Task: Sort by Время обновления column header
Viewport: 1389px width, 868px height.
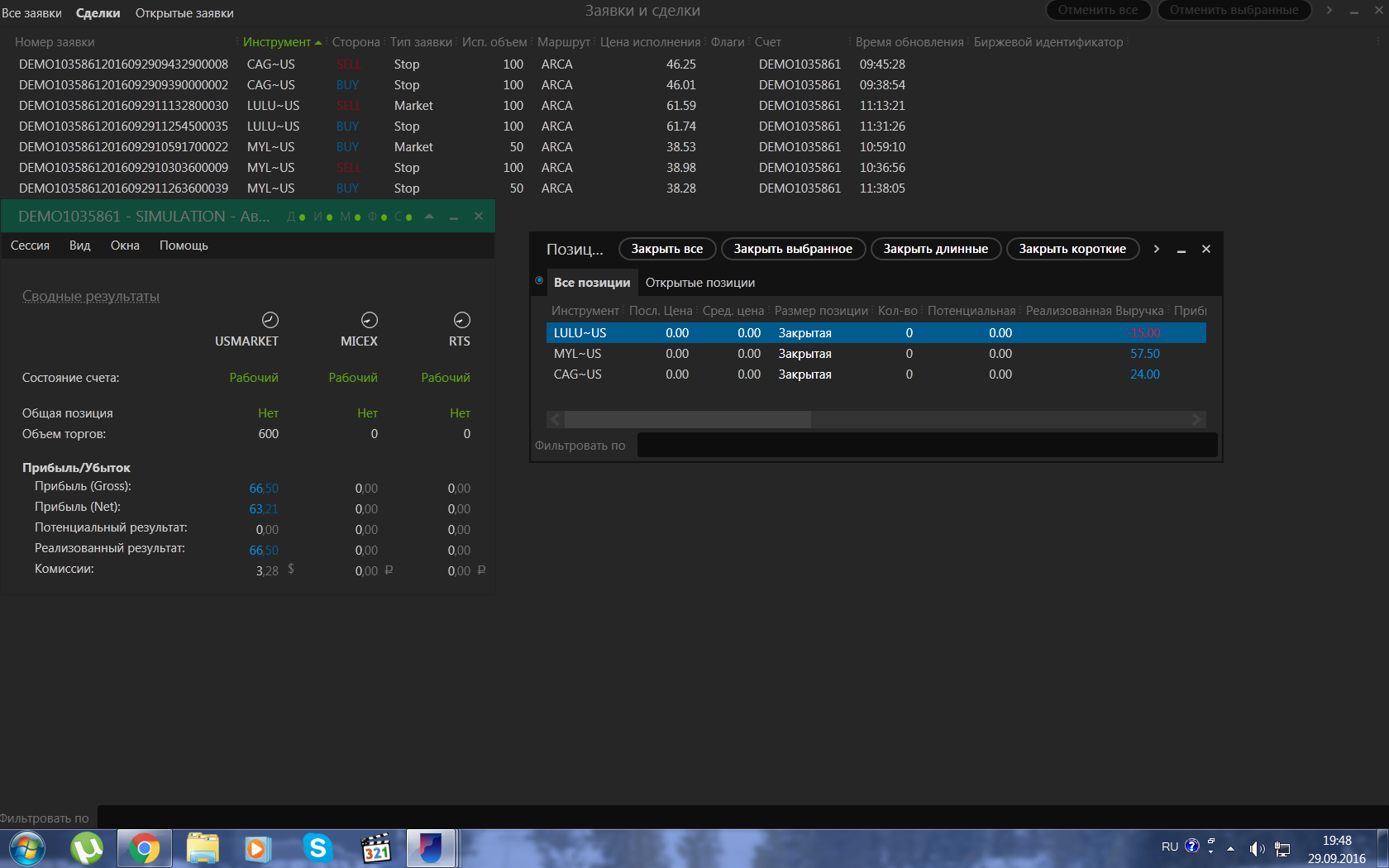Action: 909,42
